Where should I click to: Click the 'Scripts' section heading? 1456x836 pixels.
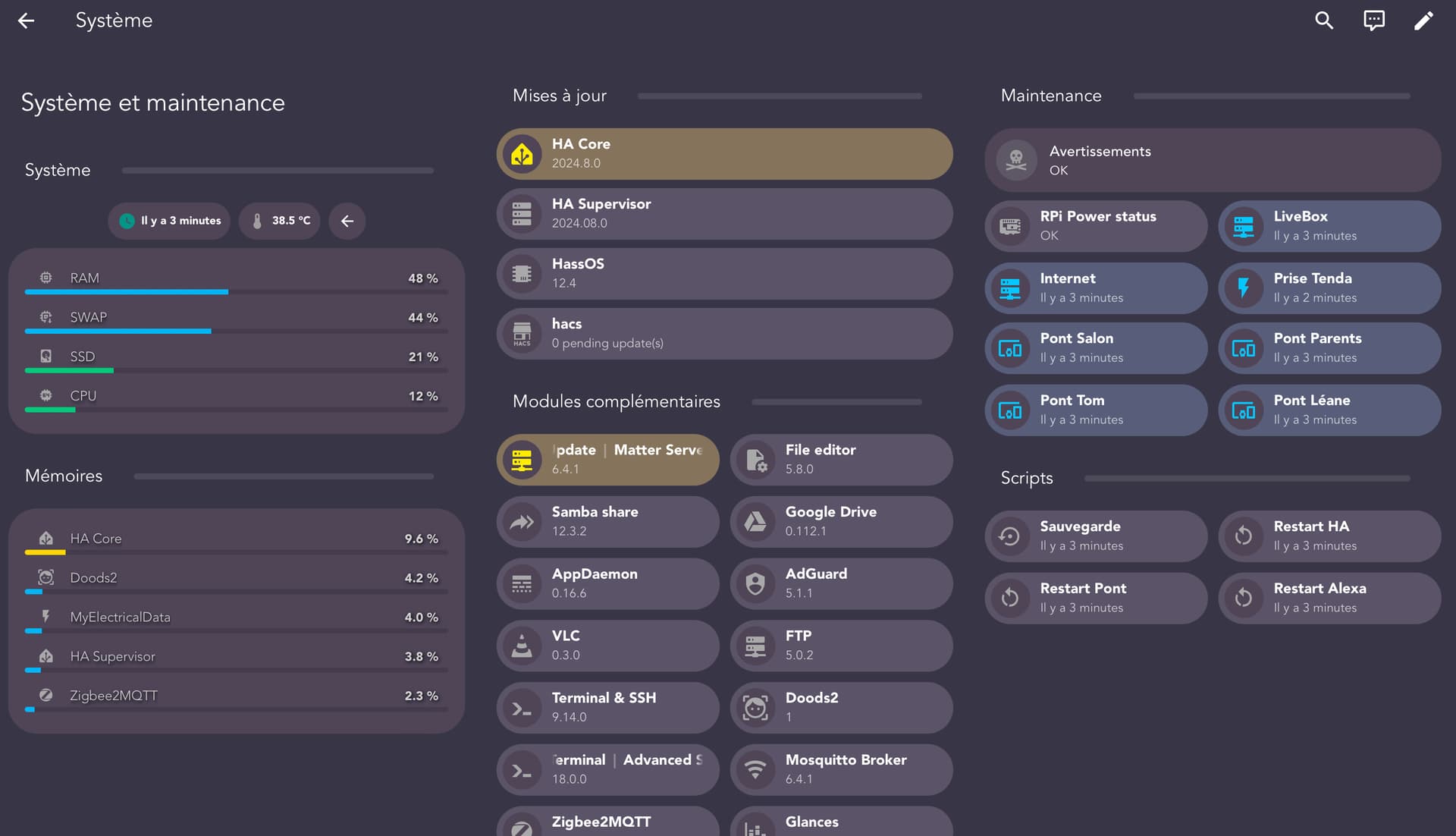tap(1027, 478)
